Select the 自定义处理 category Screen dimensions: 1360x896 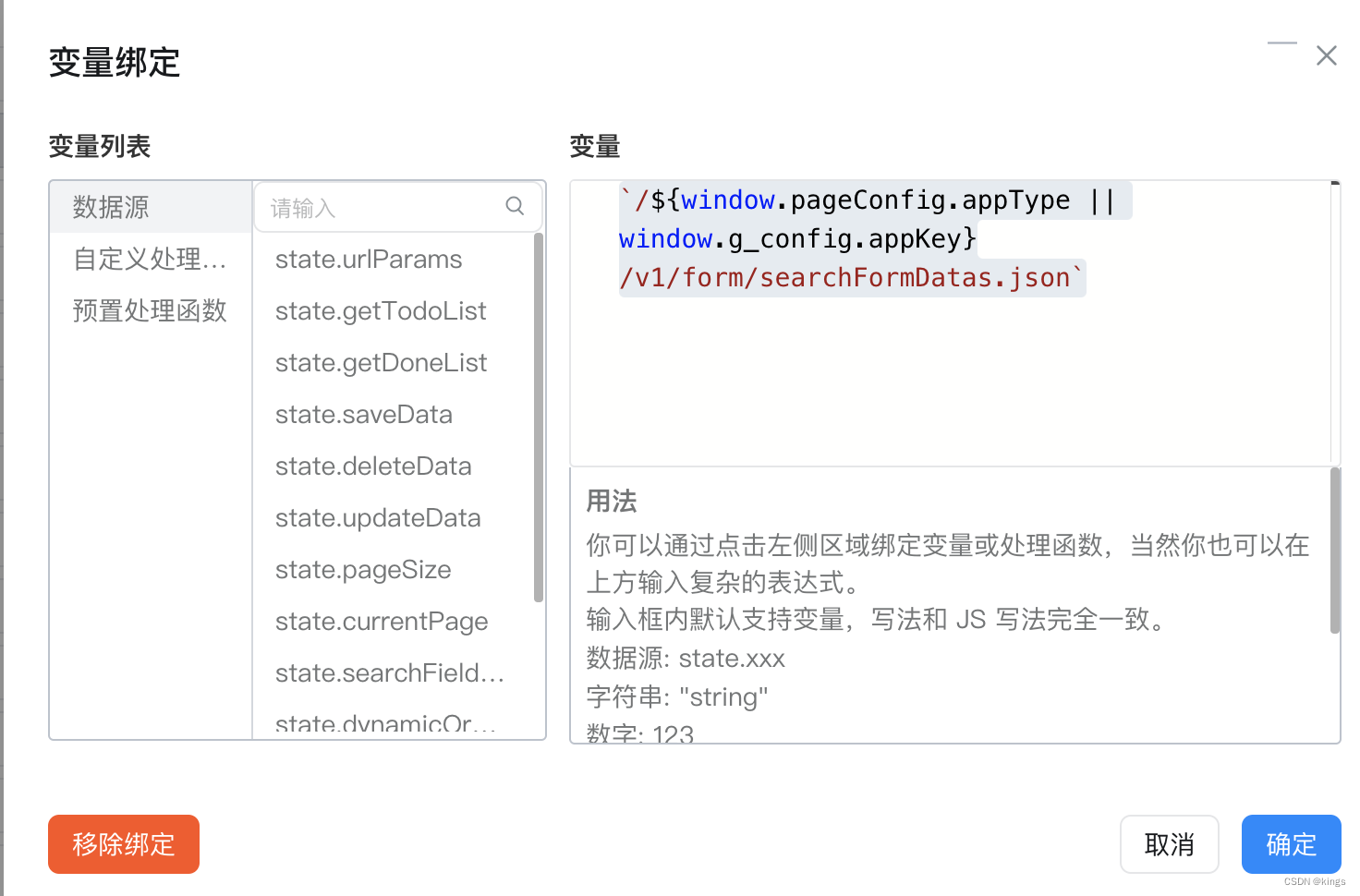(x=150, y=259)
